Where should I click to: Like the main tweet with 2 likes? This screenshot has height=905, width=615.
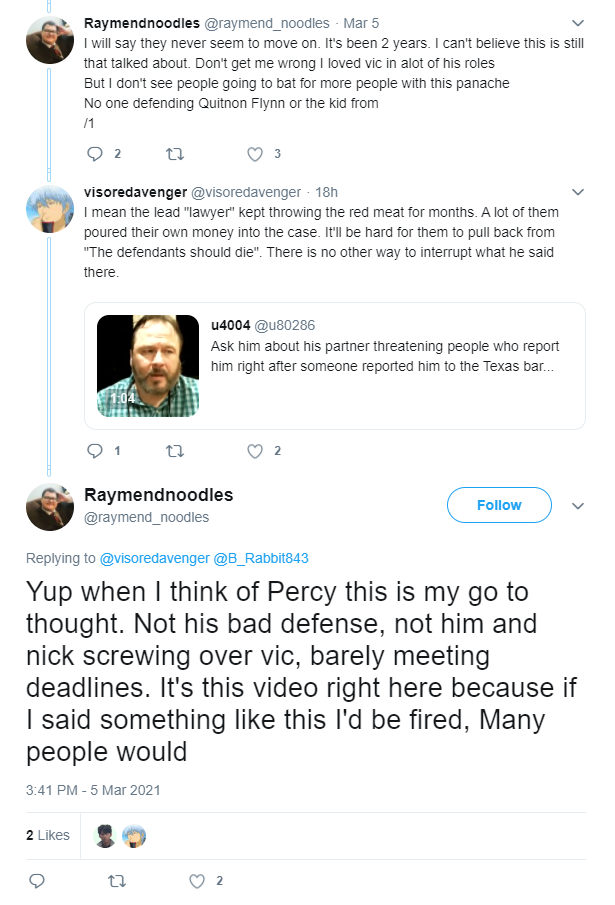click(x=197, y=881)
